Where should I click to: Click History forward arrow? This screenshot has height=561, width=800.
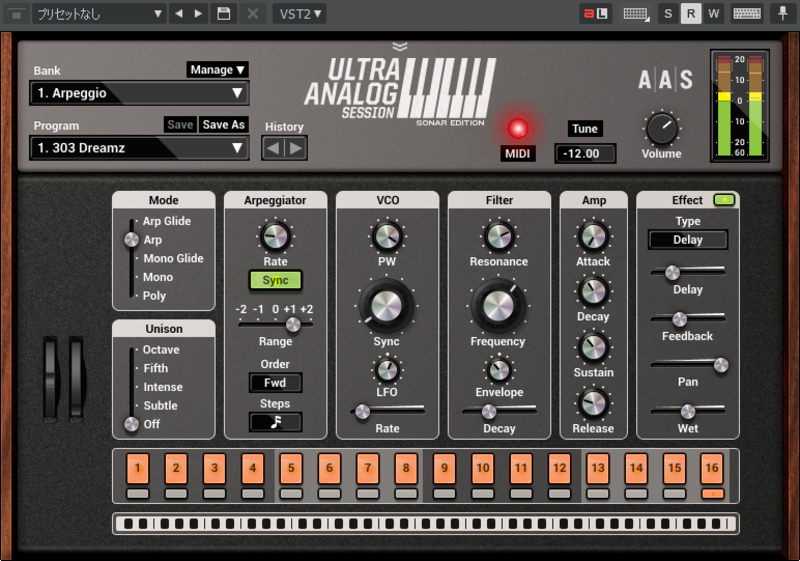coord(296,148)
